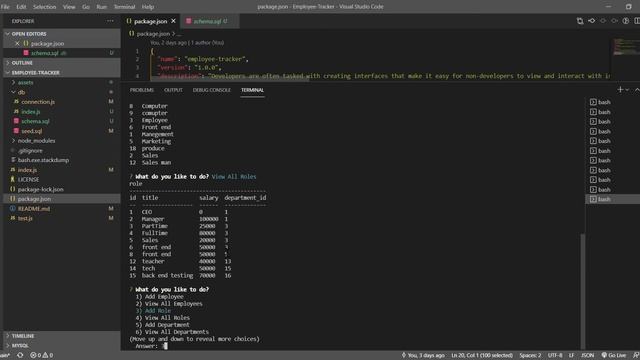Image resolution: width=640 pixels, height=360 pixels.
Task: Expand the Outline section
Action: coord(62,63)
